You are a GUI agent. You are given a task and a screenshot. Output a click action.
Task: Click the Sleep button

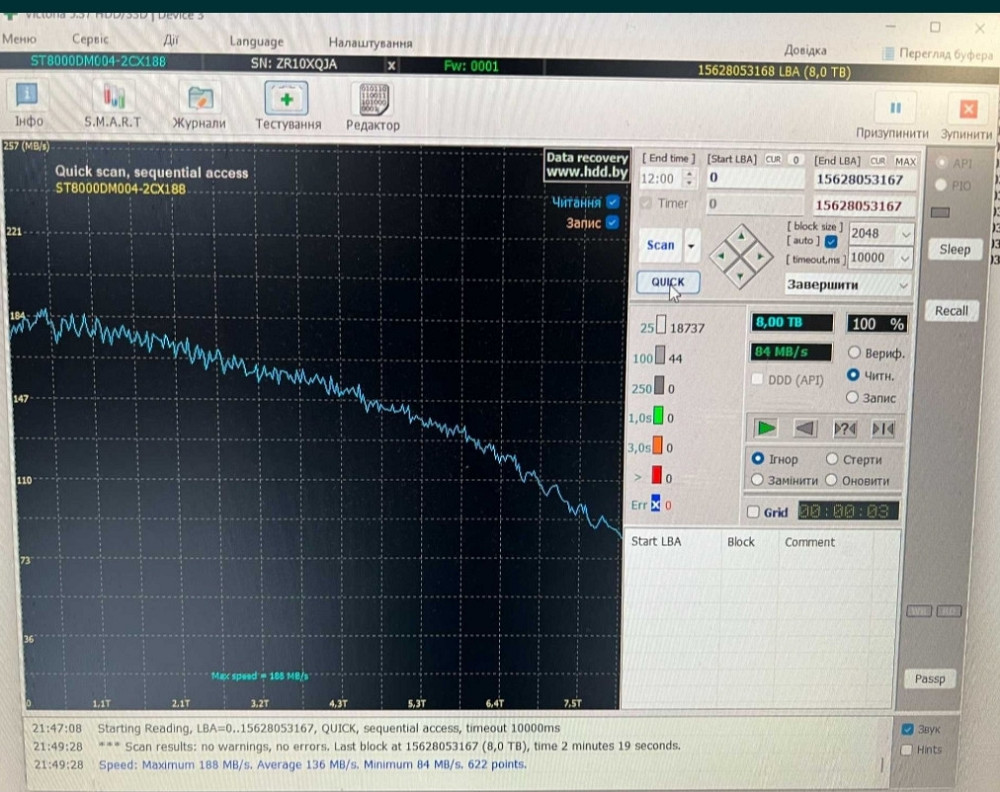point(954,249)
